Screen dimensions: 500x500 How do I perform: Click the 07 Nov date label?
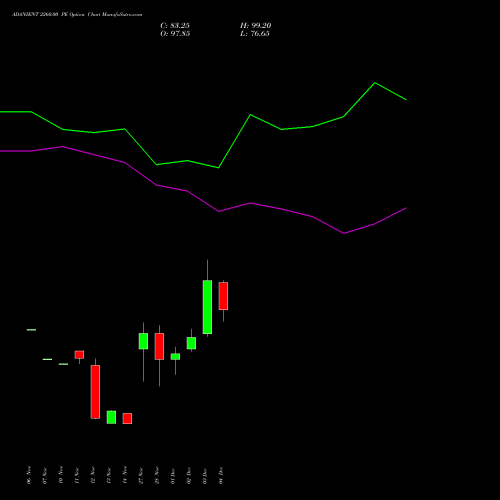coord(45,476)
